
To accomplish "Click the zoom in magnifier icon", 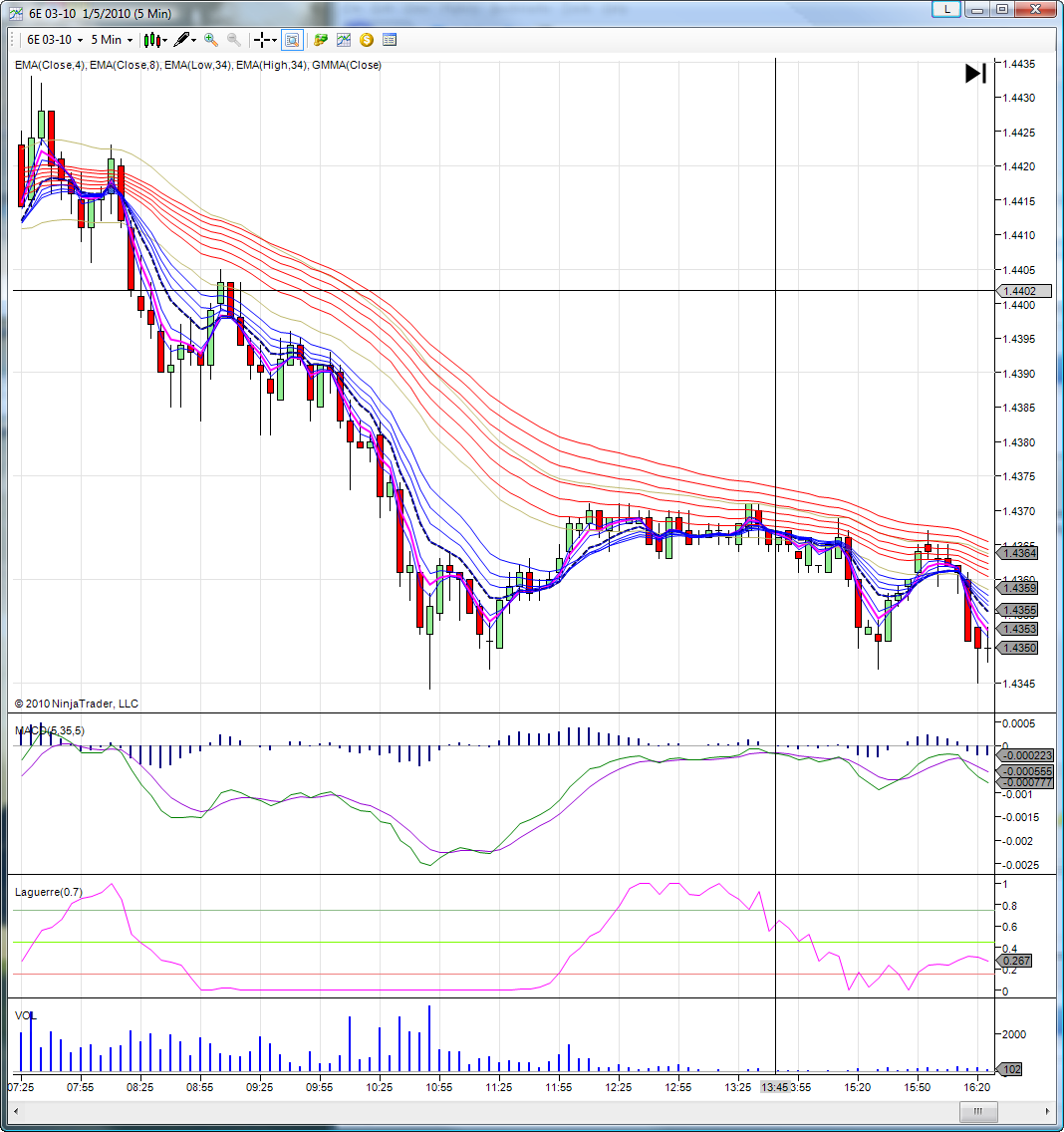I will coord(211,40).
